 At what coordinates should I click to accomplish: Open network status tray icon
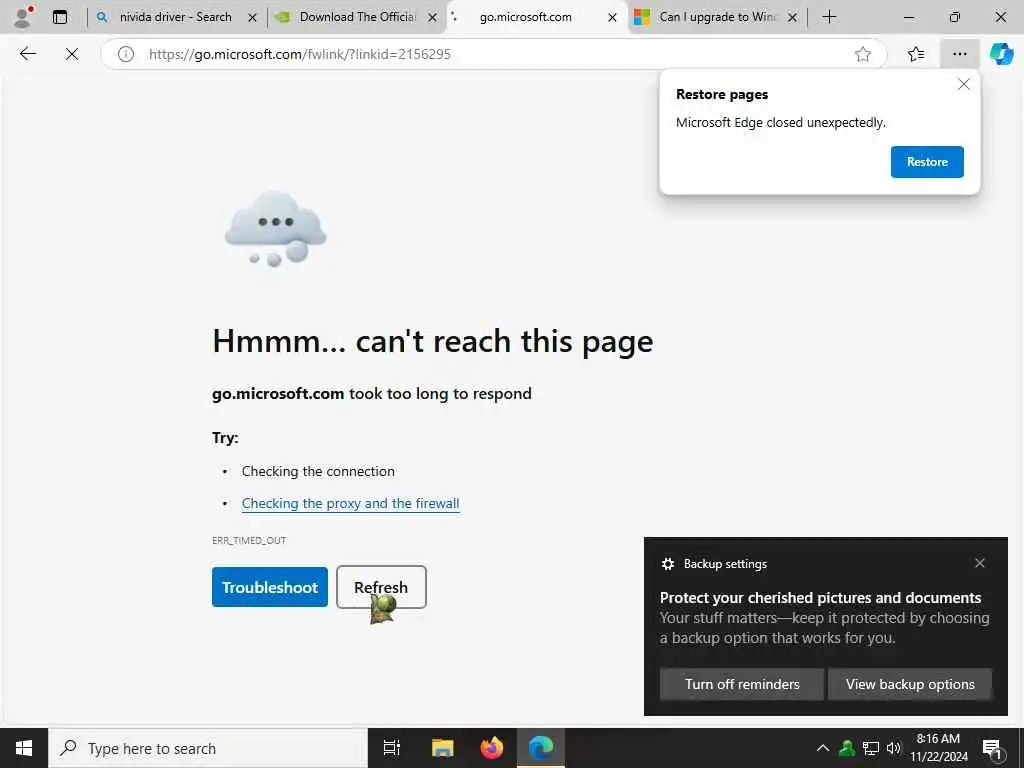tap(871, 748)
